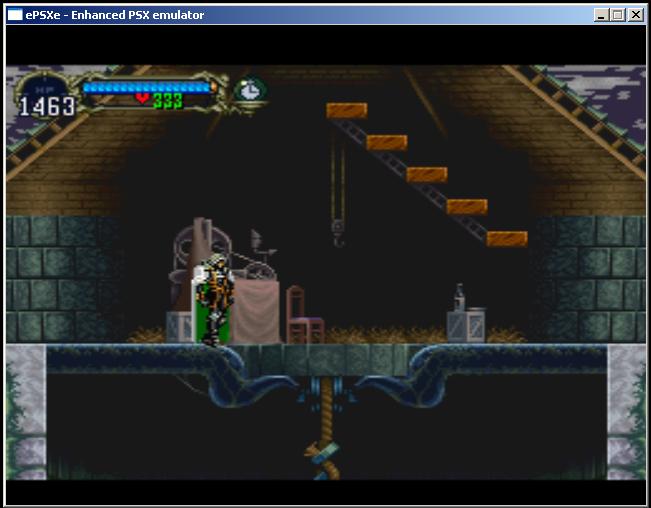Click the HP value 1463
Image resolution: width=651 pixels, height=508 pixels.
[47, 106]
